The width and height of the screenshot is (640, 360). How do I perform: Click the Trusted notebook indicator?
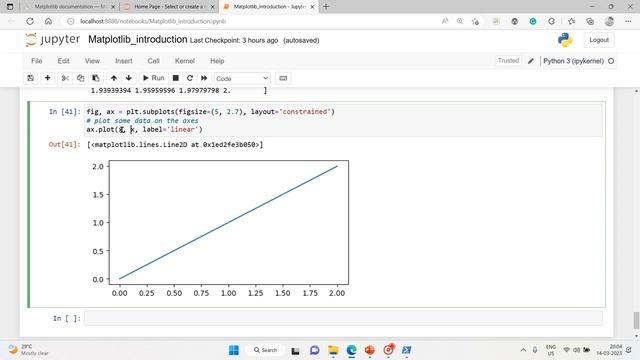tap(508, 60)
